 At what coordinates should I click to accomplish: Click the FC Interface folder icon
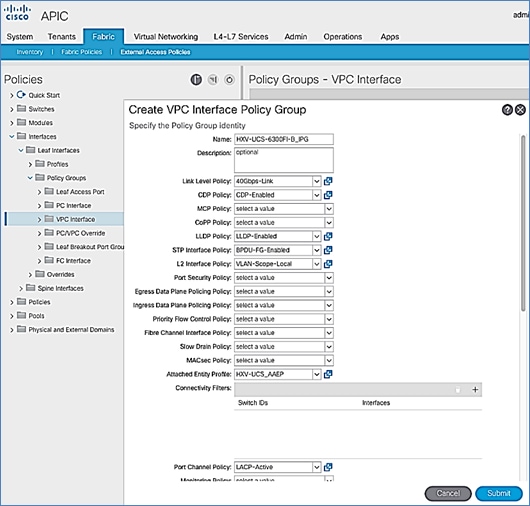tap(49, 260)
